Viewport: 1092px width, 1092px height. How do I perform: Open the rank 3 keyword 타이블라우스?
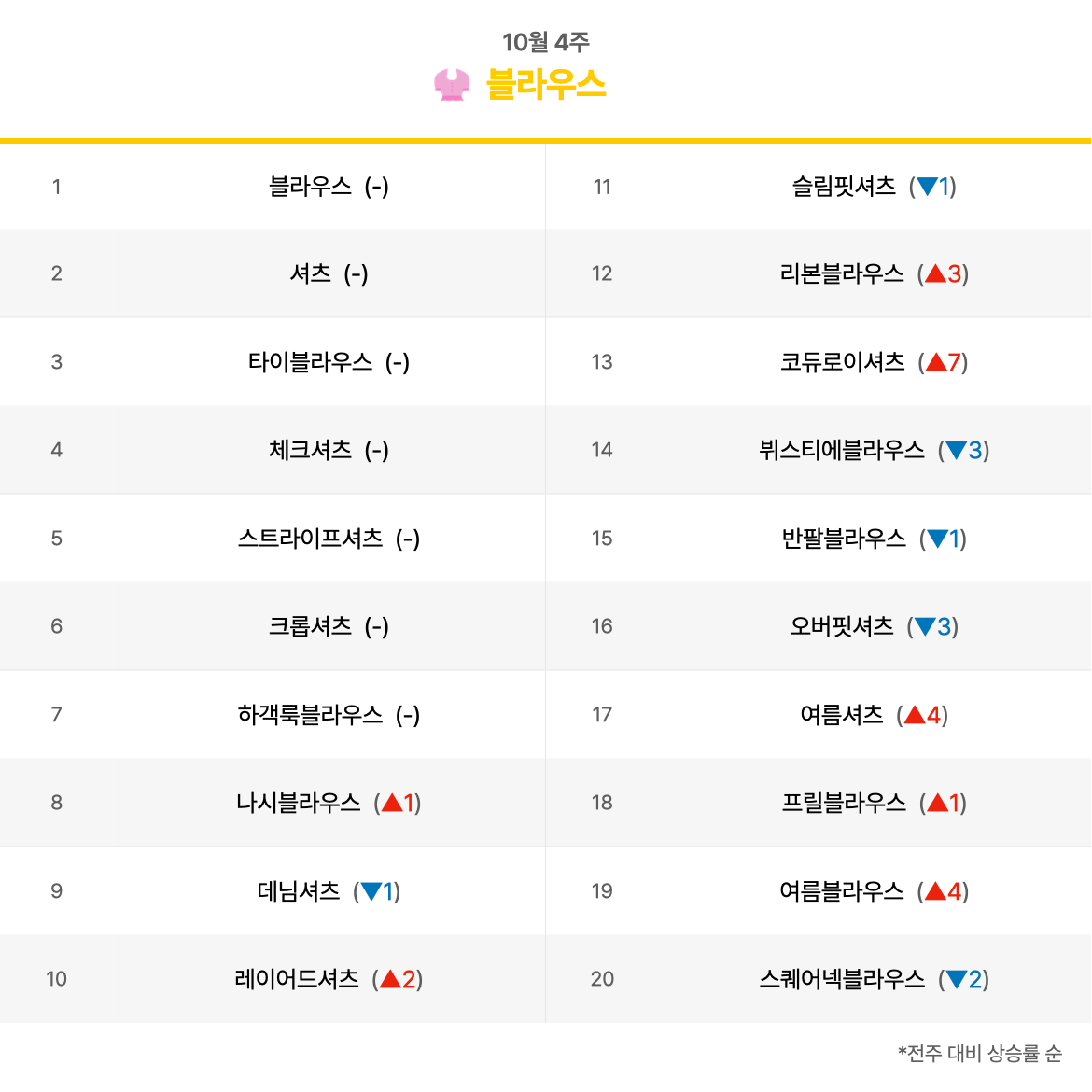[311, 361]
